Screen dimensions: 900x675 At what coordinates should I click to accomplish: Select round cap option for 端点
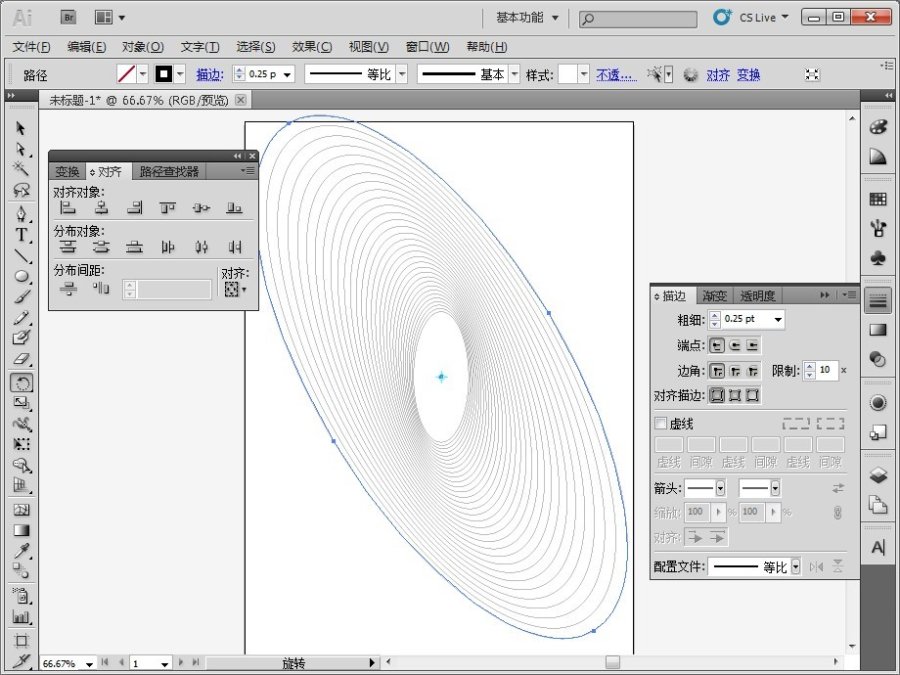[735, 345]
